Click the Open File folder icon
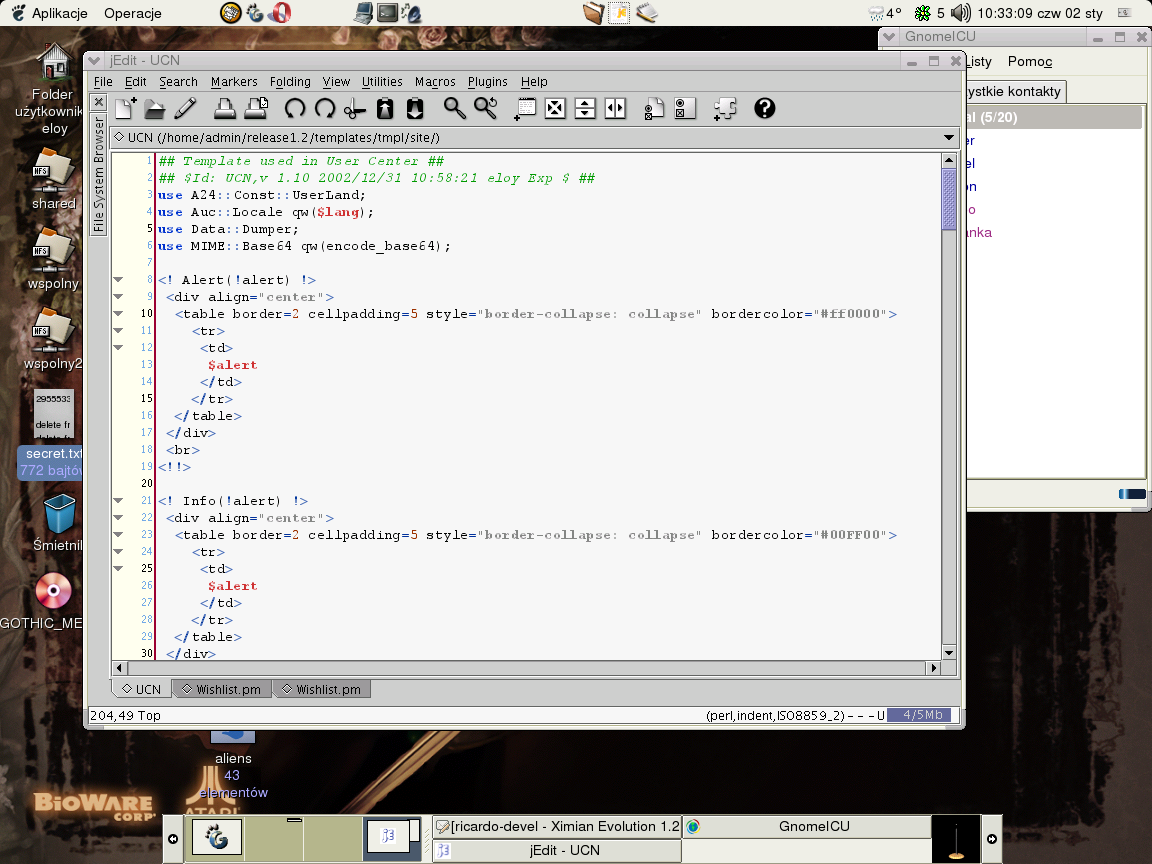This screenshot has width=1152, height=864. [154, 108]
